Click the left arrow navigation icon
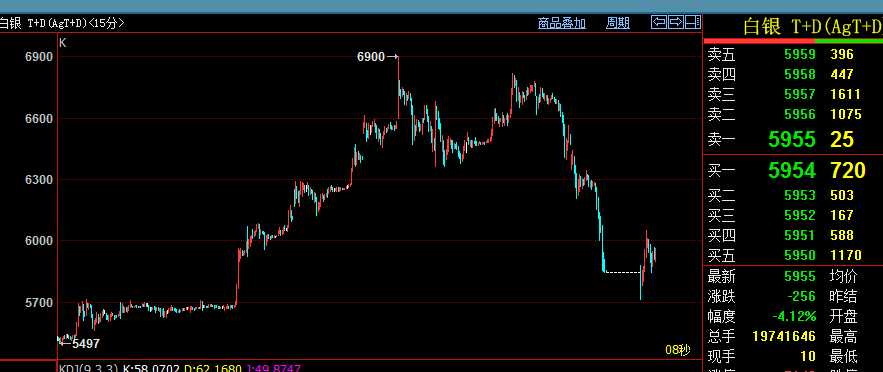 [x=659, y=22]
